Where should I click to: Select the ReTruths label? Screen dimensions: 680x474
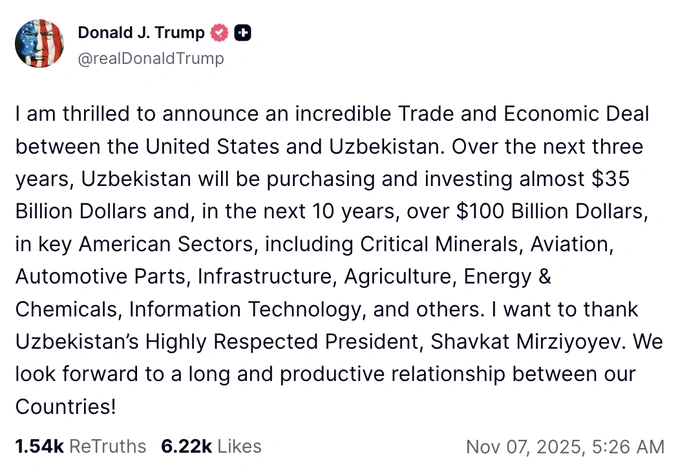104,446
